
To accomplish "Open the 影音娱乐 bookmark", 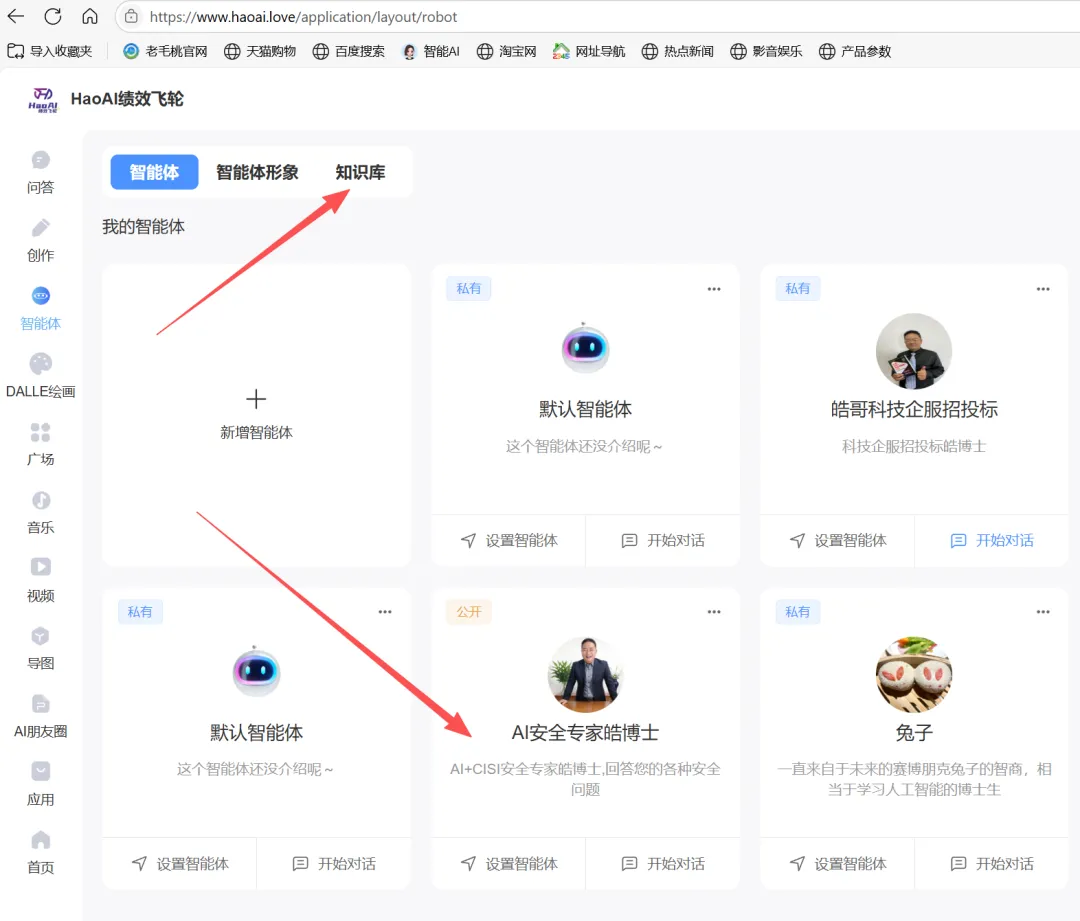I will tap(767, 51).
